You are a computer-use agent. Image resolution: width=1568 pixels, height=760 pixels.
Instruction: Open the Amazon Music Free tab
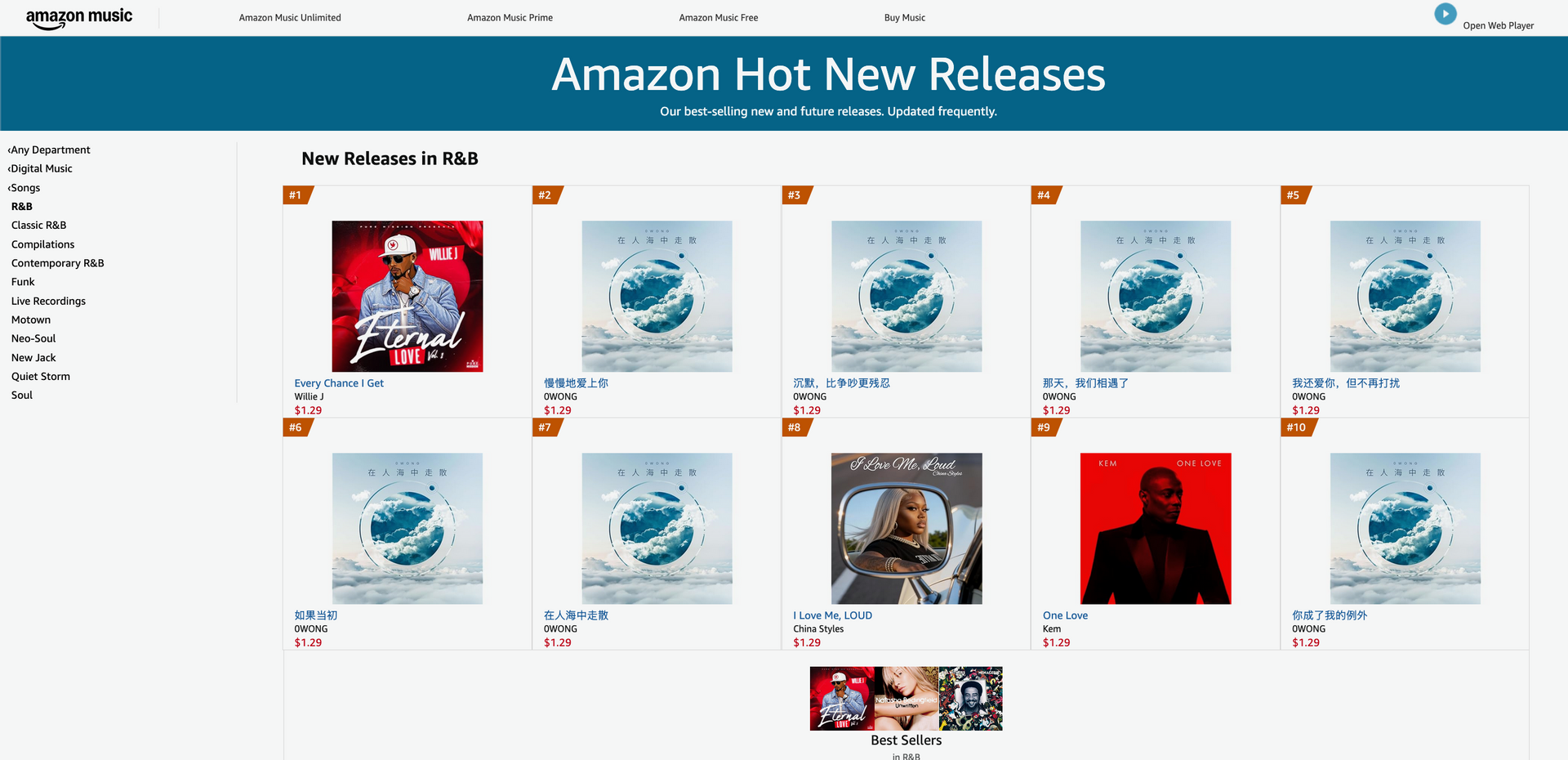(x=719, y=17)
